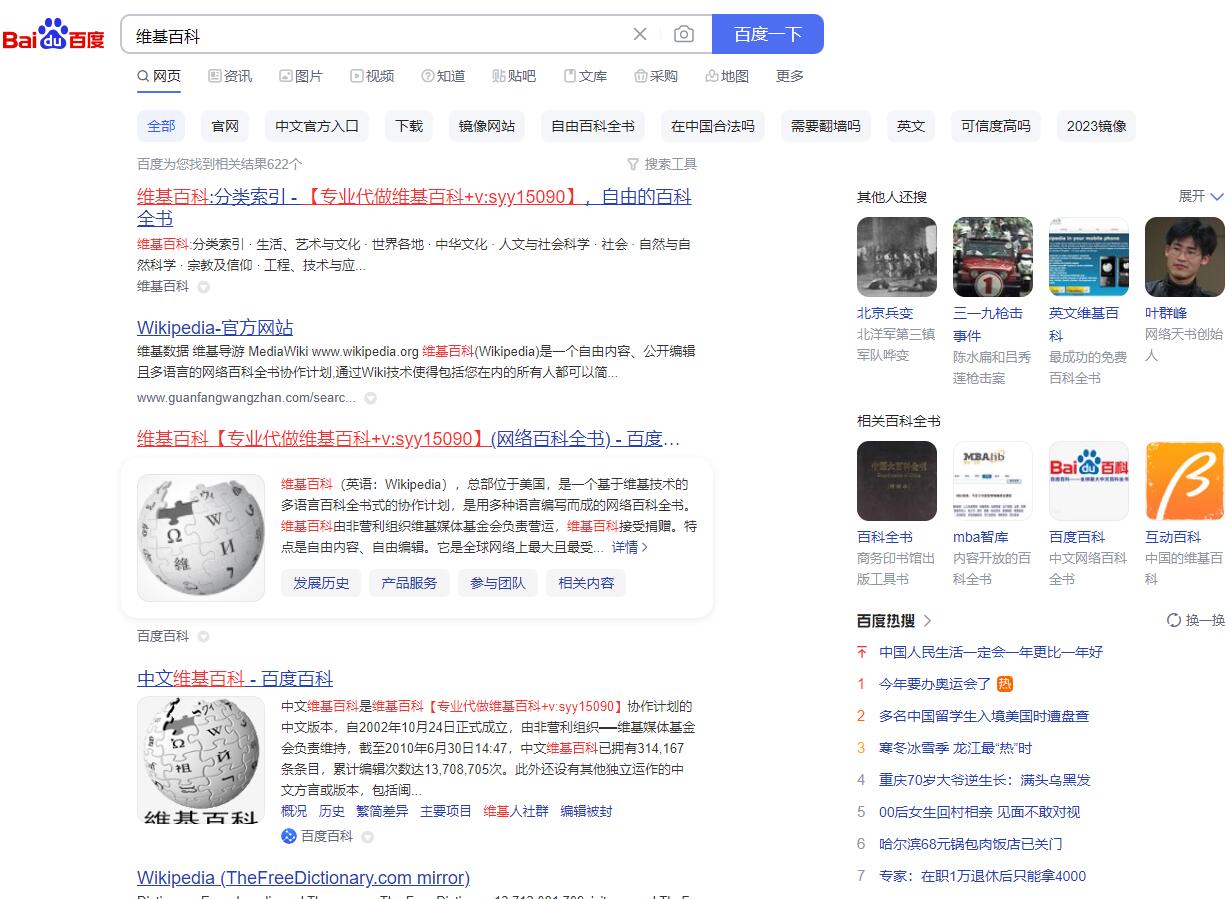Switch to the 网页 tab

160,76
